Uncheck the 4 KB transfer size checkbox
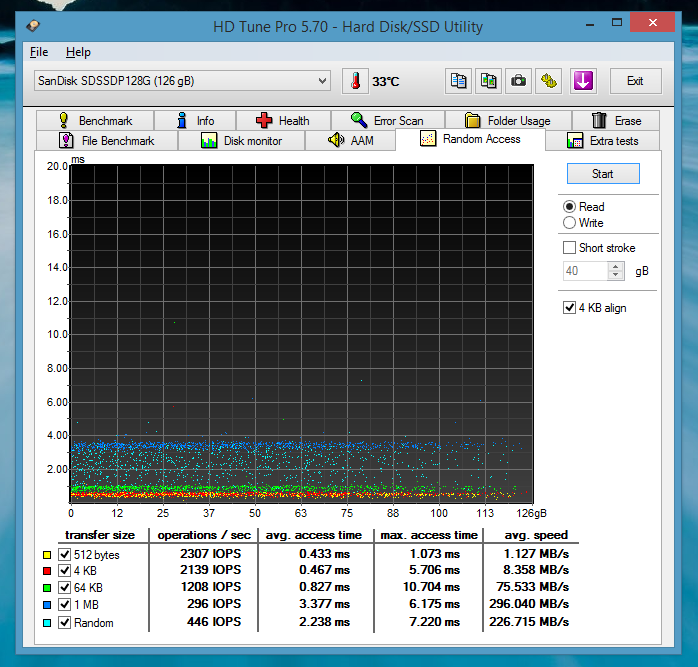The width and height of the screenshot is (698, 667). point(65,570)
